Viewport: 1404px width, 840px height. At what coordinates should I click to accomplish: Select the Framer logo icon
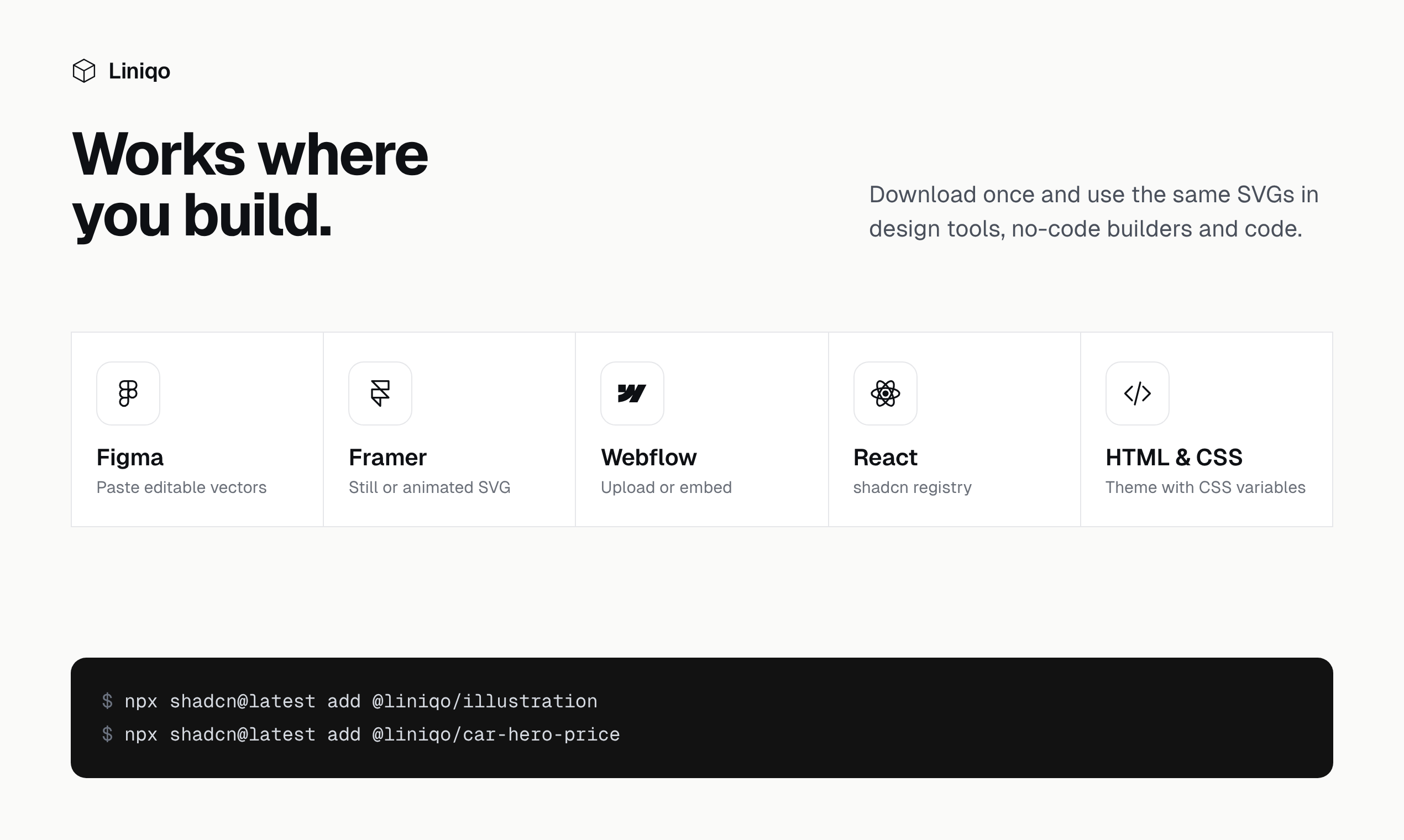[380, 393]
